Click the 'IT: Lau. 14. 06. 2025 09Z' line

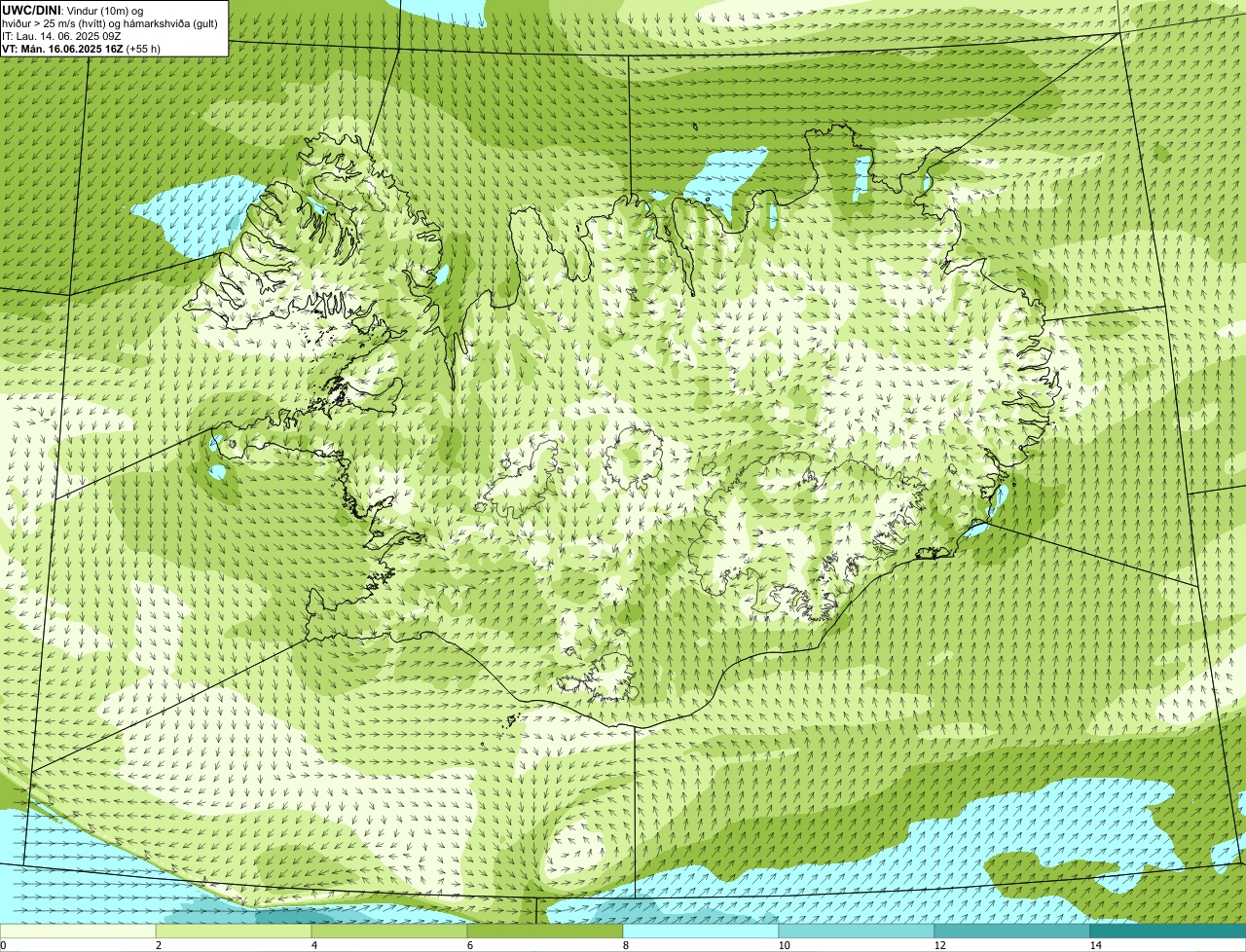coord(61,36)
